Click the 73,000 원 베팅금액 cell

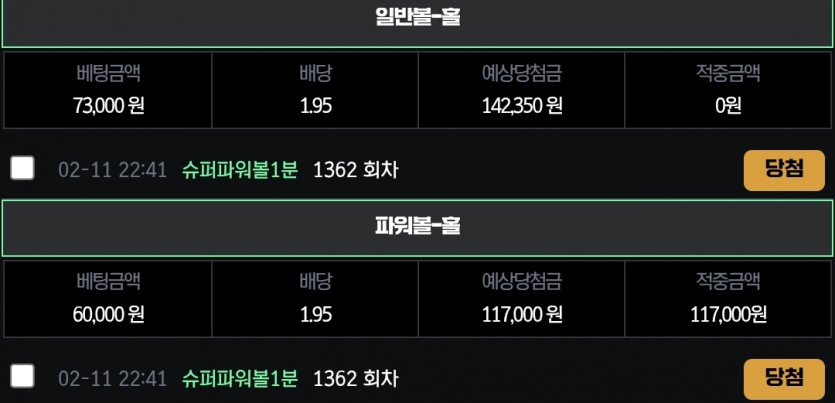pos(108,90)
